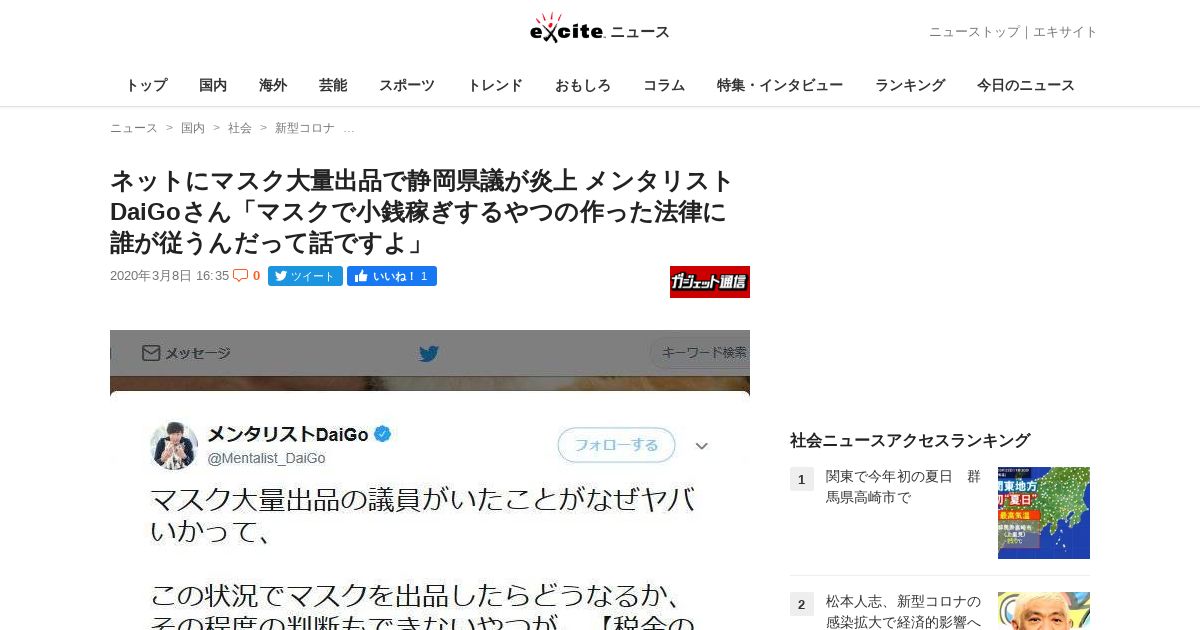This screenshot has width=1200, height=630.
Task: Go to エキサイト link in header
Action: coord(1065,32)
